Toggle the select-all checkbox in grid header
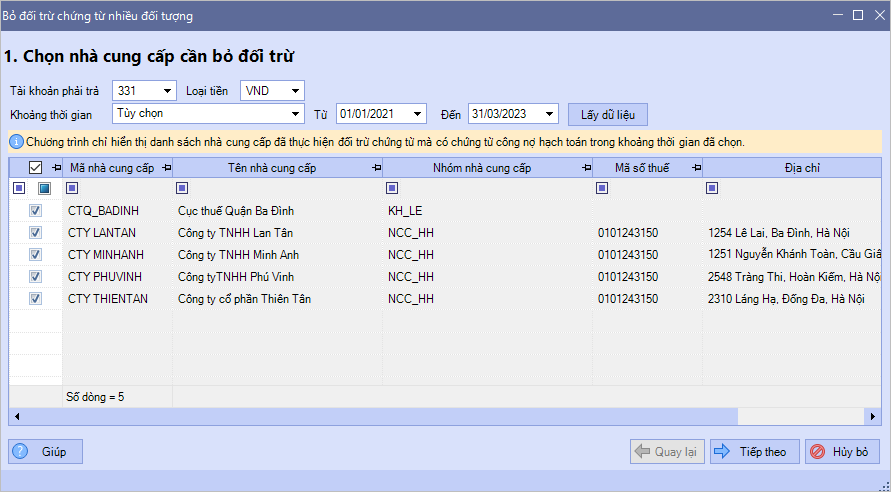This screenshot has height=492, width=891. (x=35, y=168)
